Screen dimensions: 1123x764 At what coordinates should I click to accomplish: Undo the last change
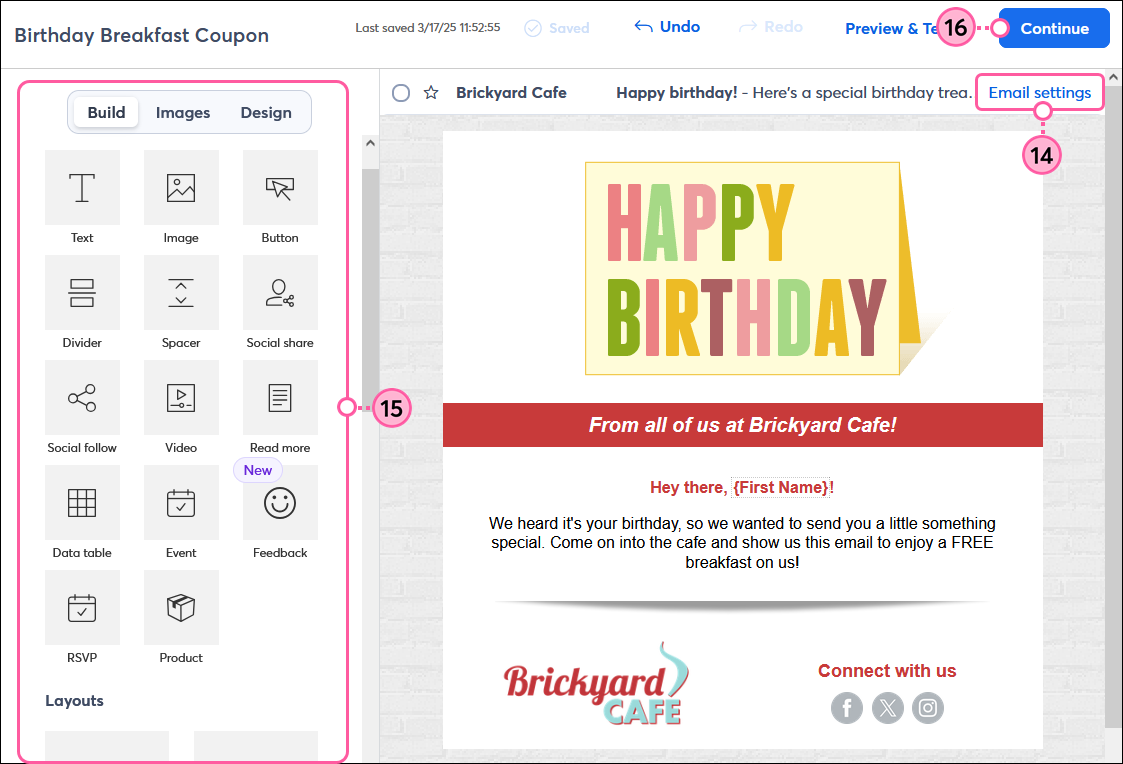pos(667,27)
